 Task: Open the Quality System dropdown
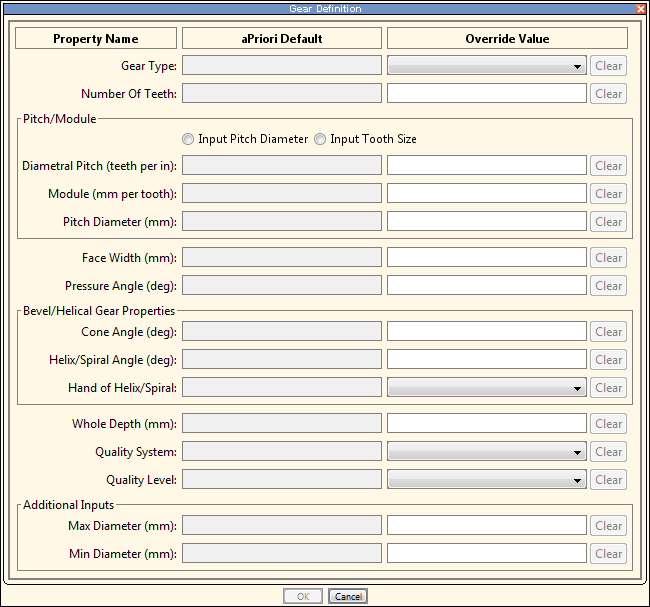pyautogui.click(x=486, y=452)
